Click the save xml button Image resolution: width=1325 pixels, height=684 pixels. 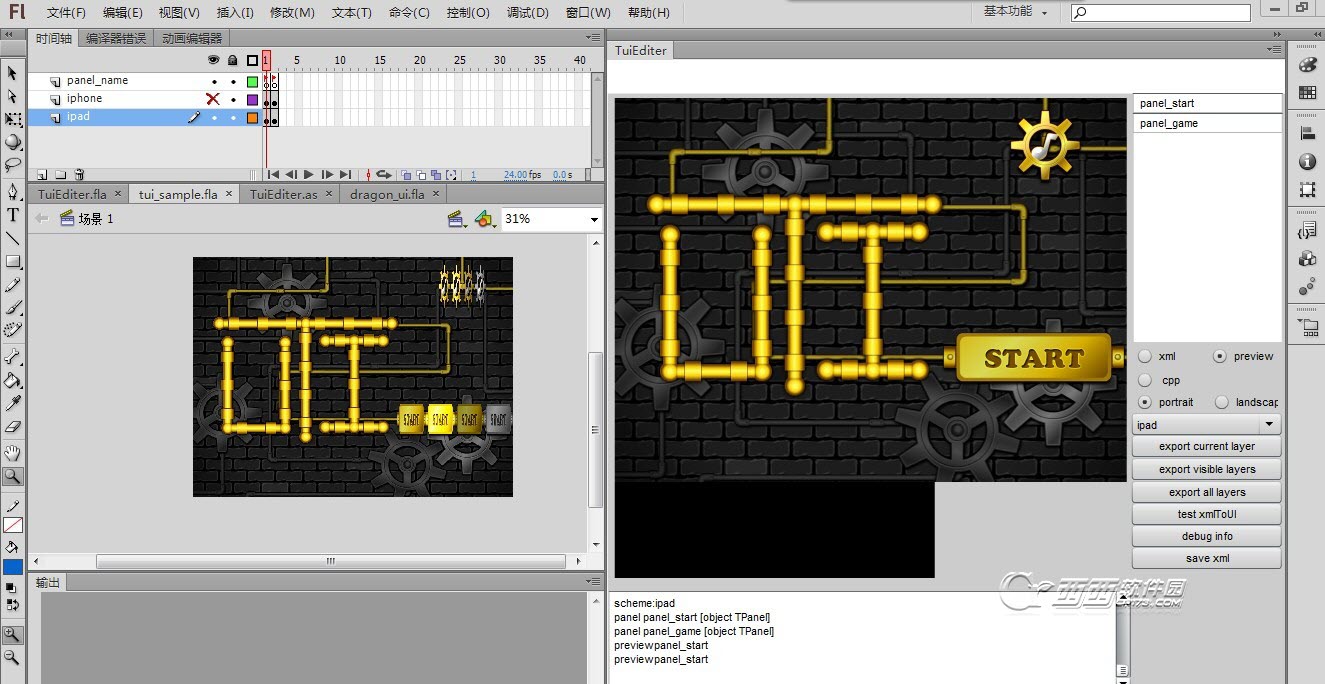click(1207, 558)
